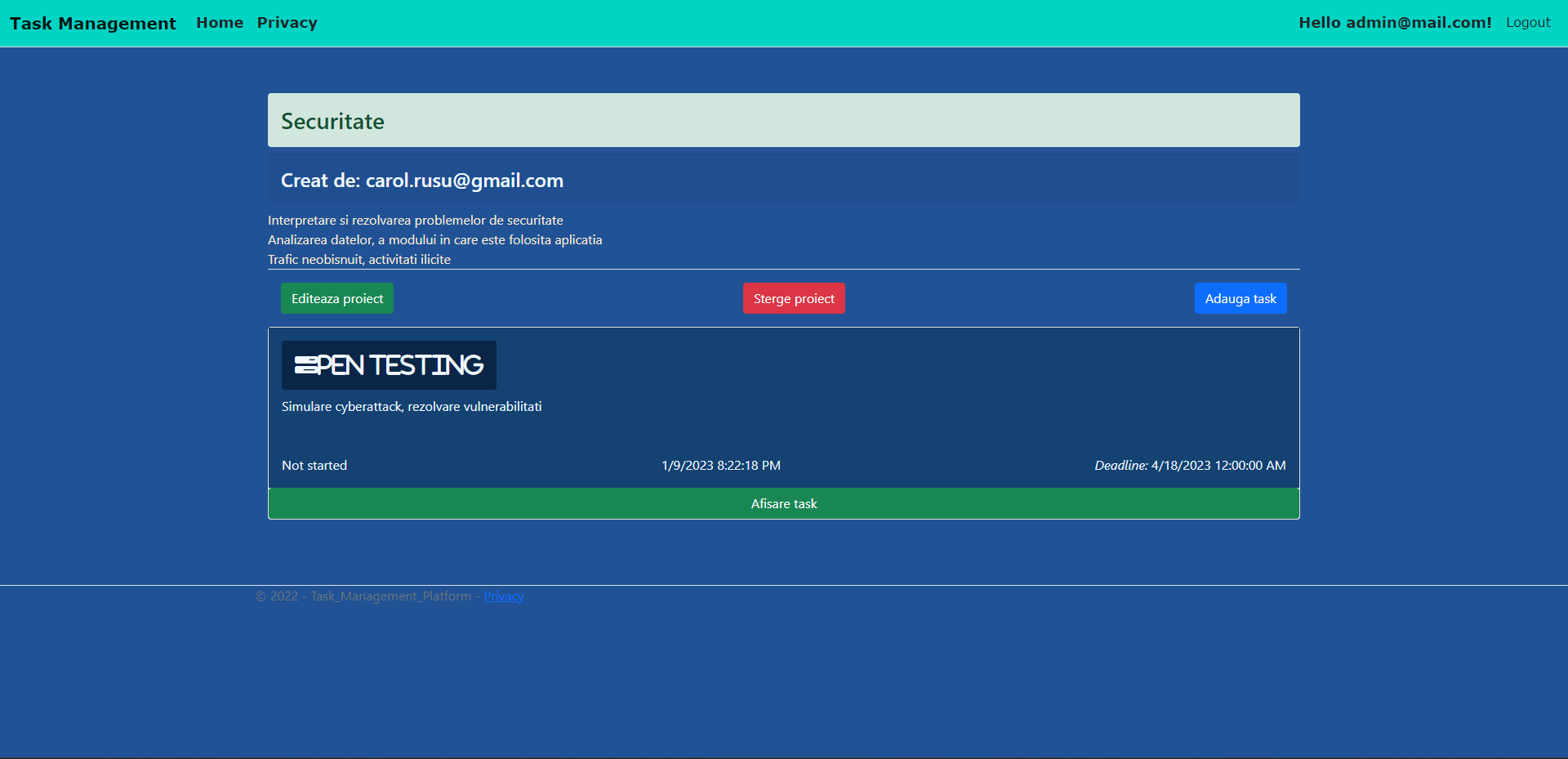Image resolution: width=1568 pixels, height=759 pixels.
Task: Click Afisare task for PEN TESTING
Action: pyautogui.click(x=783, y=503)
